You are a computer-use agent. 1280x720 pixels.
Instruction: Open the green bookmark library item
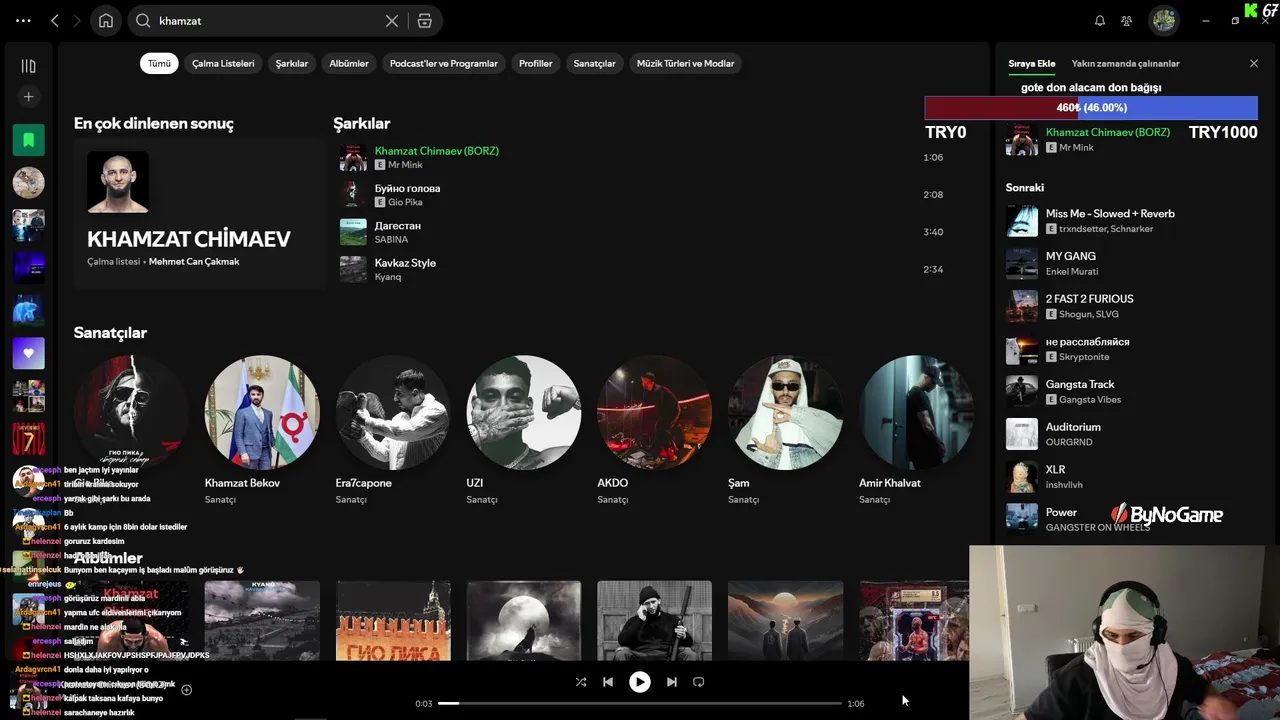[28, 140]
